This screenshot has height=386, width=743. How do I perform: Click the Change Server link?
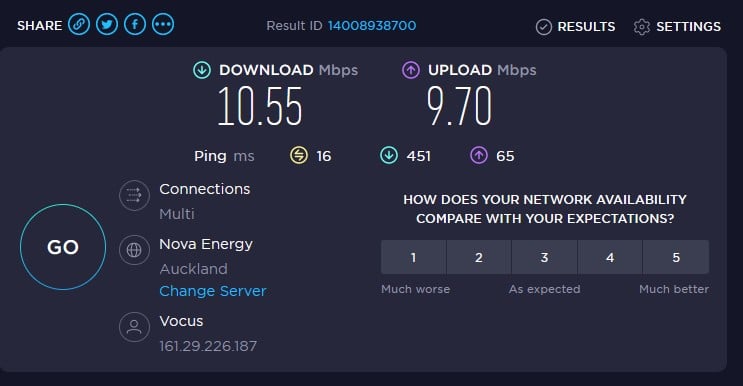[x=213, y=291]
